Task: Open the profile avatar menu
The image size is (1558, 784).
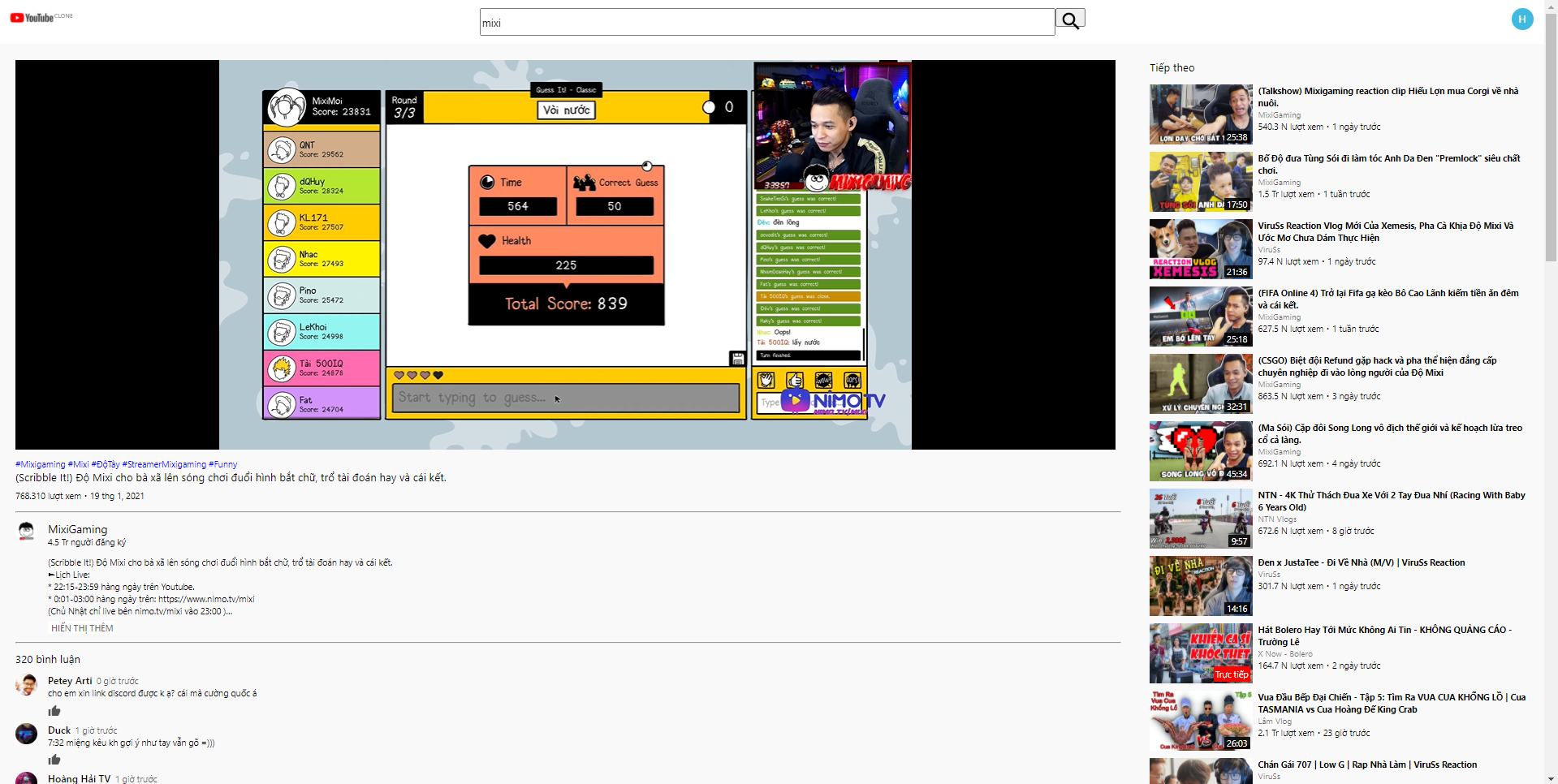Action: point(1521,19)
